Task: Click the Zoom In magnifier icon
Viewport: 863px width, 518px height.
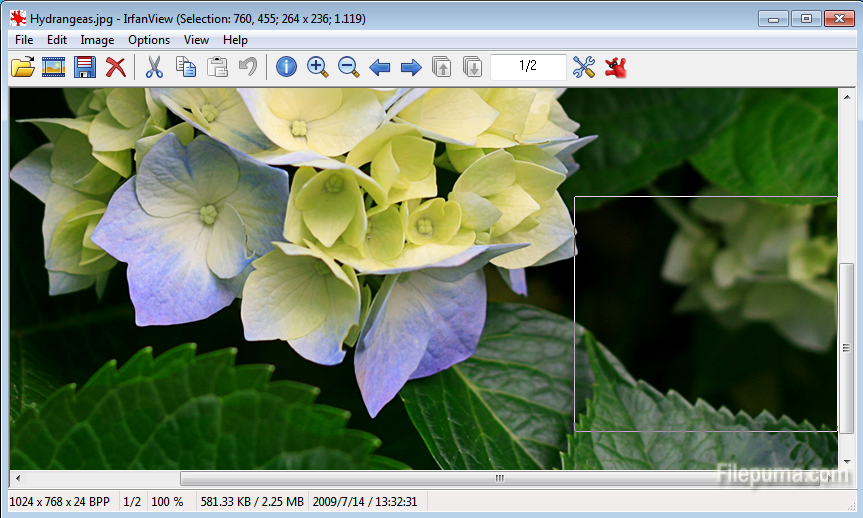Action: click(317, 67)
